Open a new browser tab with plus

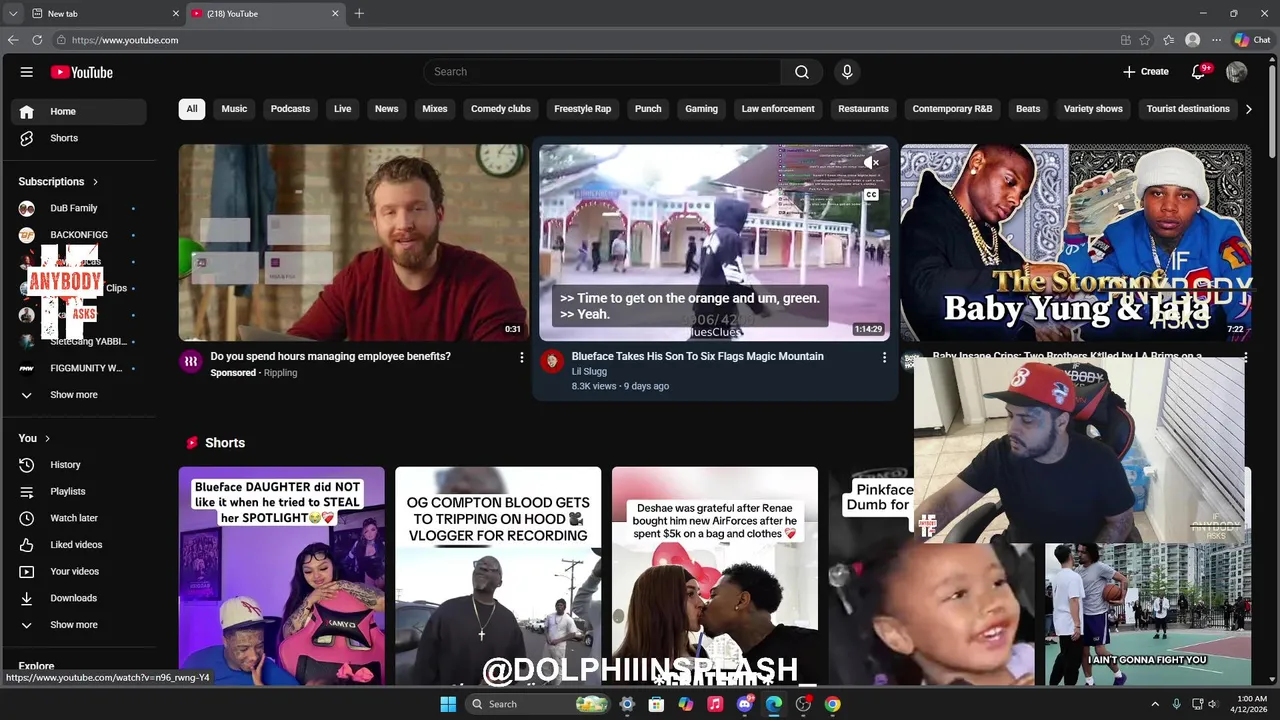tap(359, 14)
